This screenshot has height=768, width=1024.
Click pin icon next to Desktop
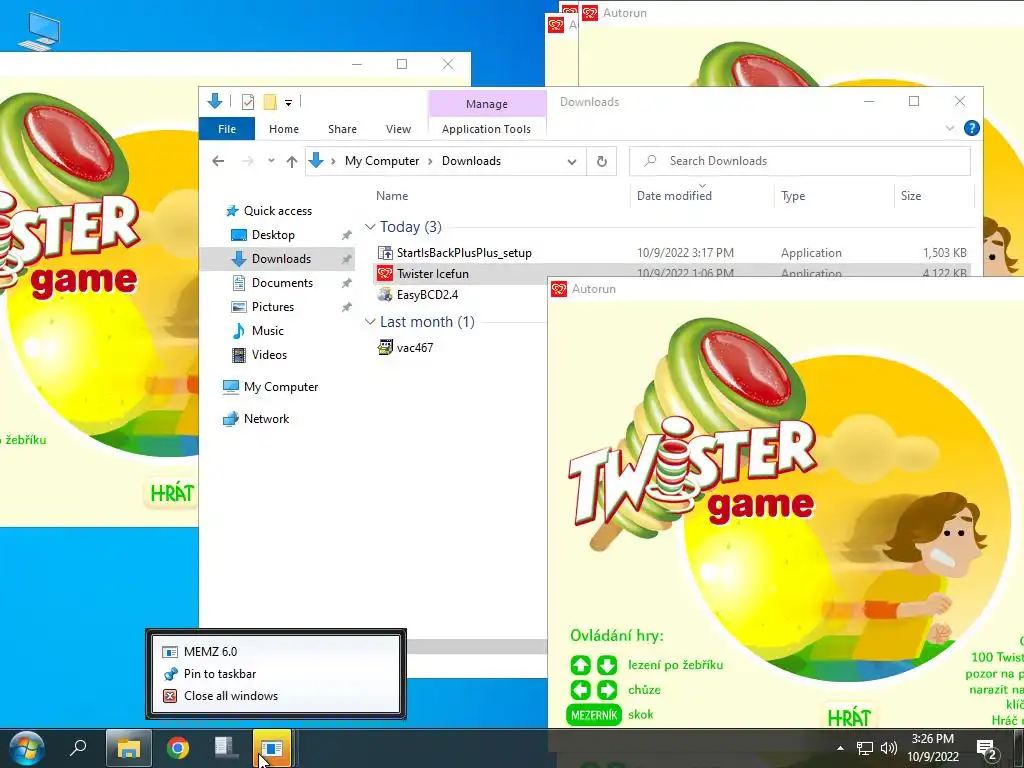[x=346, y=235]
